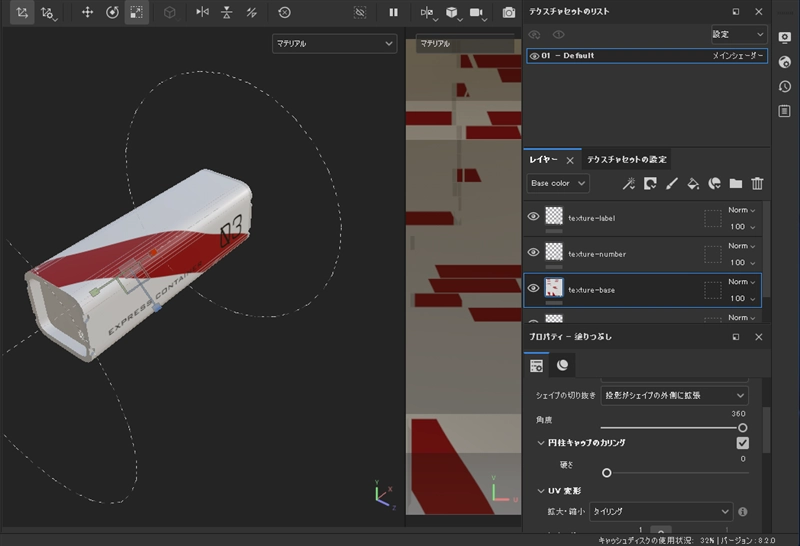Hide the texture-label layer

[533, 217]
